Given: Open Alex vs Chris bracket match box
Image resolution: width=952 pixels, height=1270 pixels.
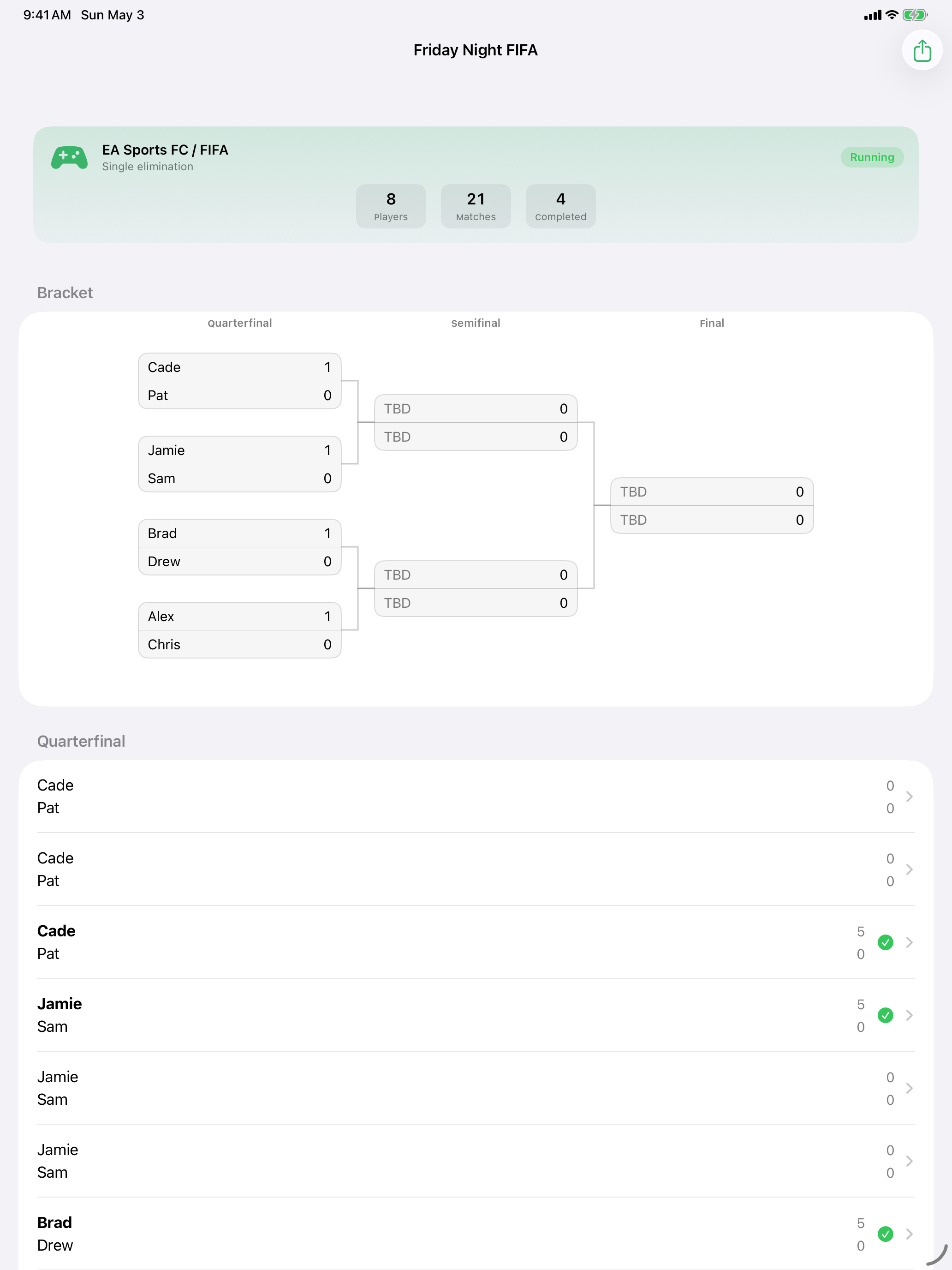Looking at the screenshot, I should click(240, 630).
